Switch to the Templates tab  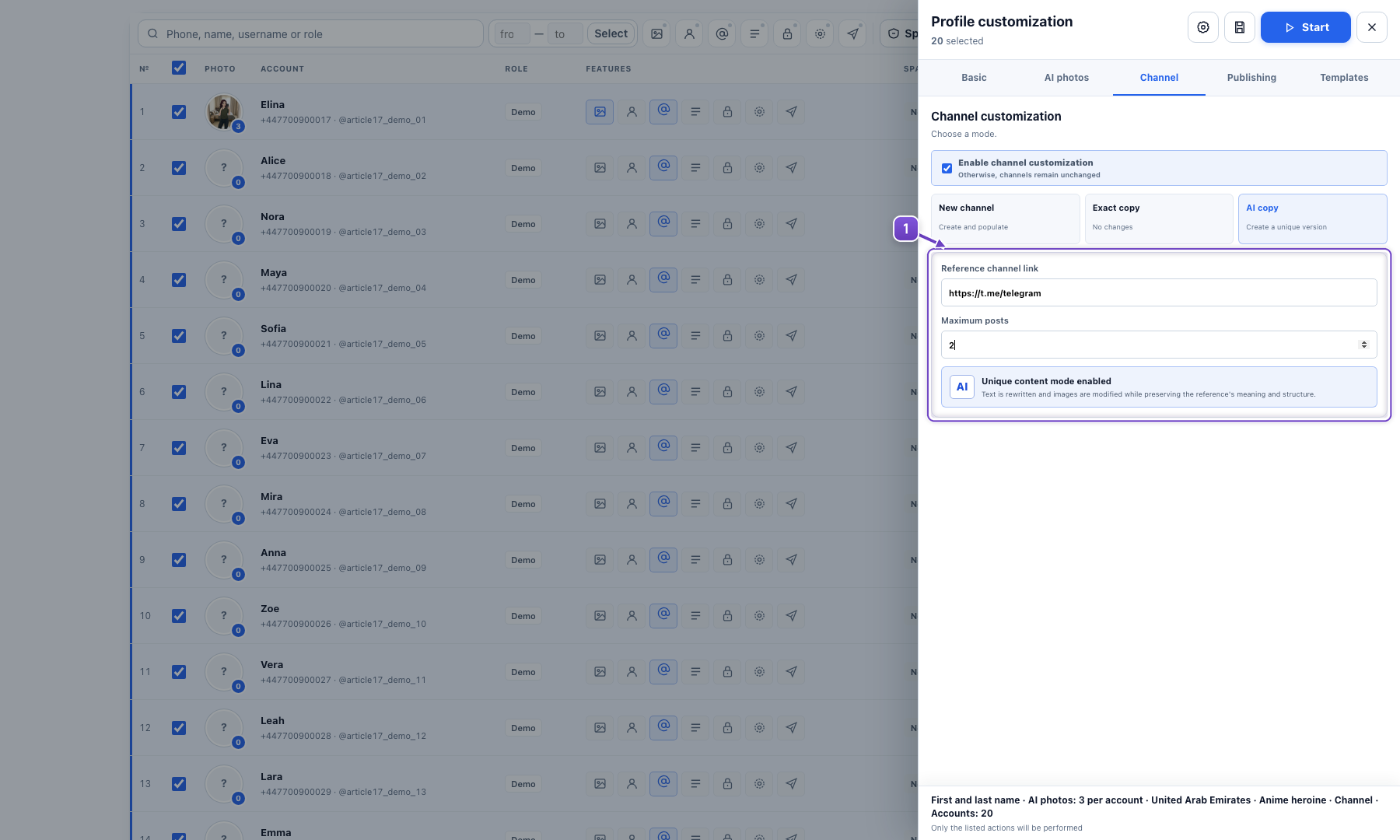(x=1344, y=78)
